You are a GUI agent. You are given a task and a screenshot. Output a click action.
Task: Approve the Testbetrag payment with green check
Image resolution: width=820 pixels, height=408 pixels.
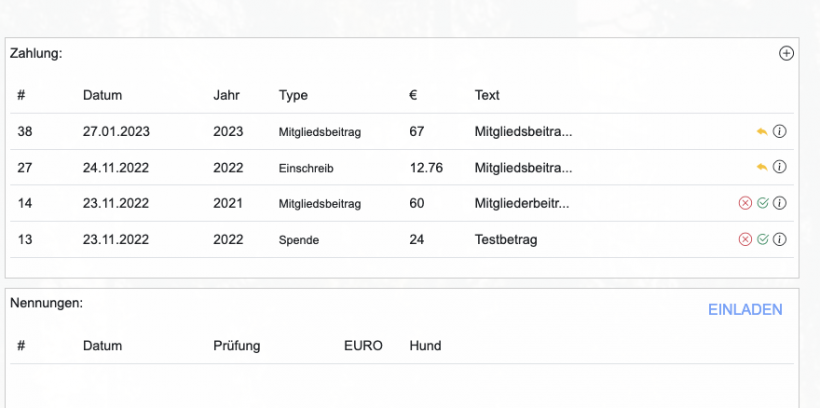point(763,239)
